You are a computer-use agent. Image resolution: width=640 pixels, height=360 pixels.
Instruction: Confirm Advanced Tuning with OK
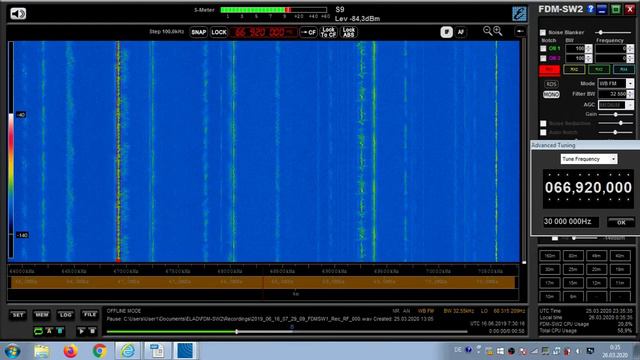point(621,222)
